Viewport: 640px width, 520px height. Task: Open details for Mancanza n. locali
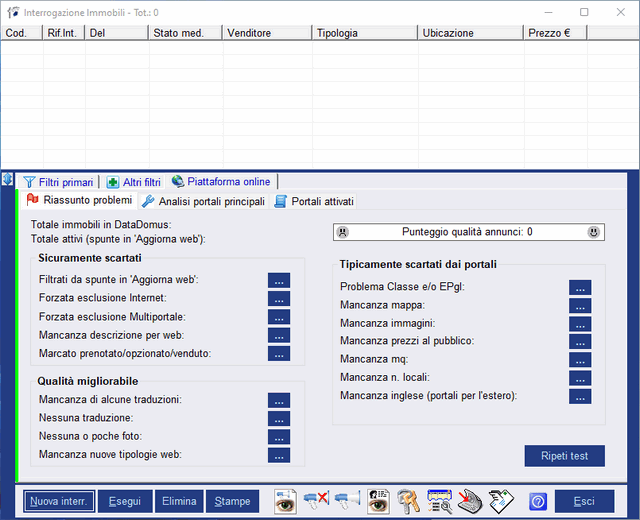tap(580, 378)
